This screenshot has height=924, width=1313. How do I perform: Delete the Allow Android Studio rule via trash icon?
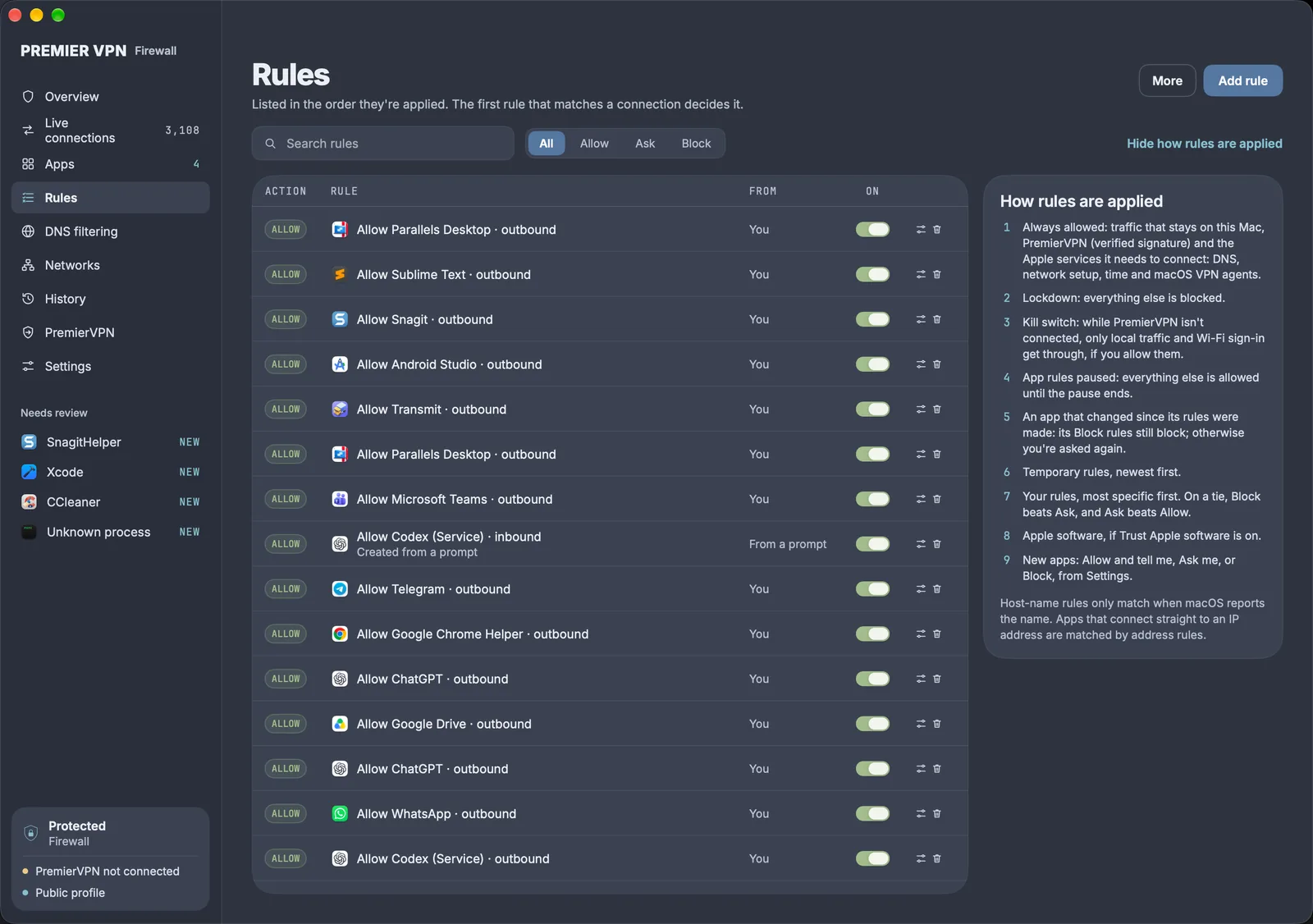tap(936, 364)
